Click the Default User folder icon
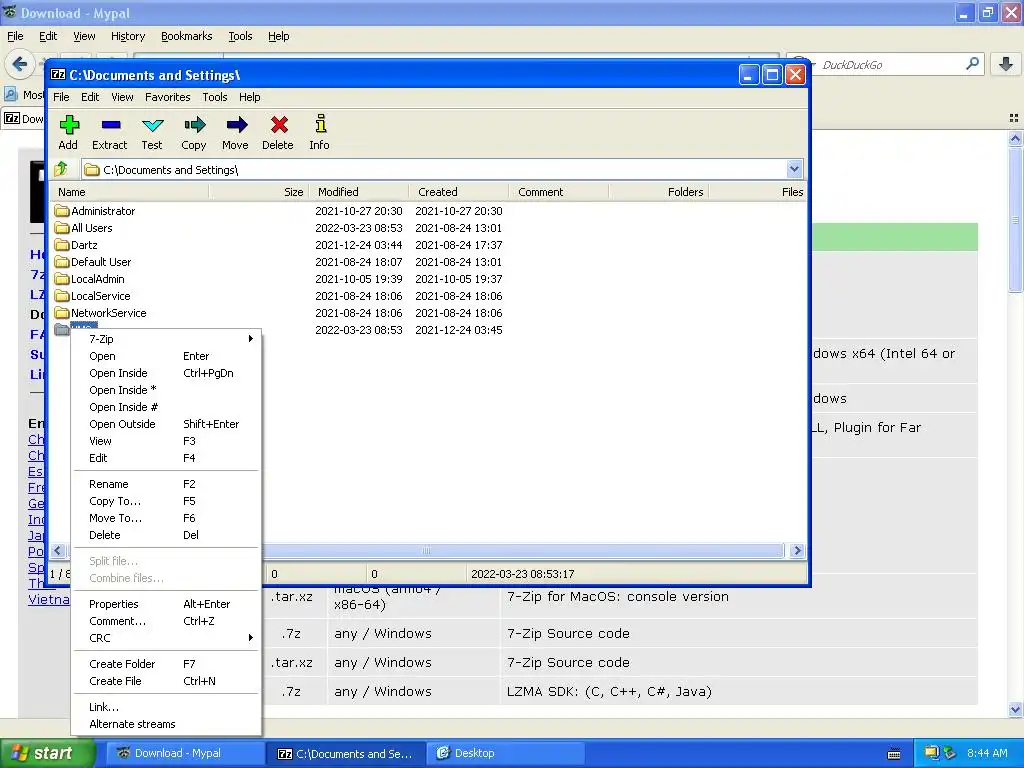Screen dimensions: 1024x768 (62, 261)
